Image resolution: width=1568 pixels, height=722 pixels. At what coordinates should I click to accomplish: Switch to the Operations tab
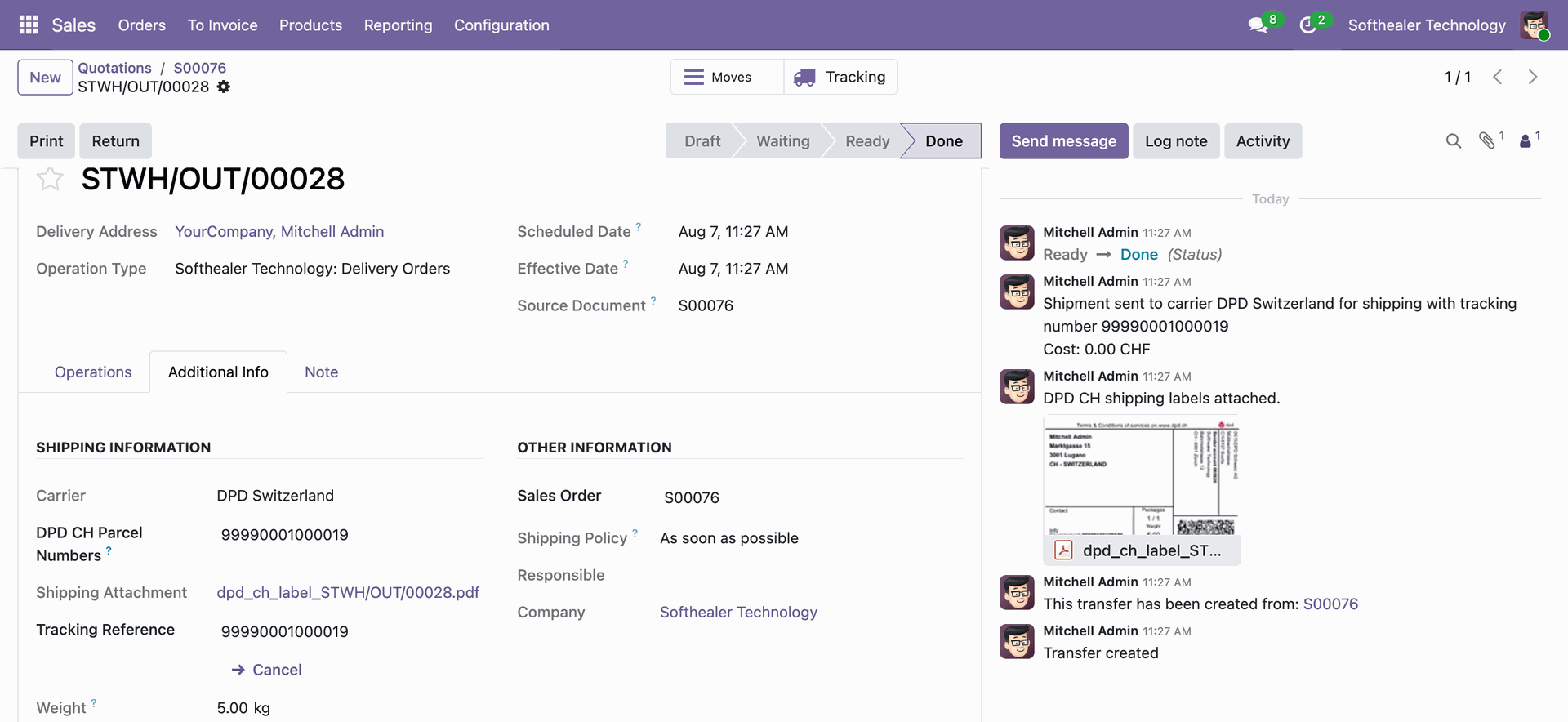(93, 372)
